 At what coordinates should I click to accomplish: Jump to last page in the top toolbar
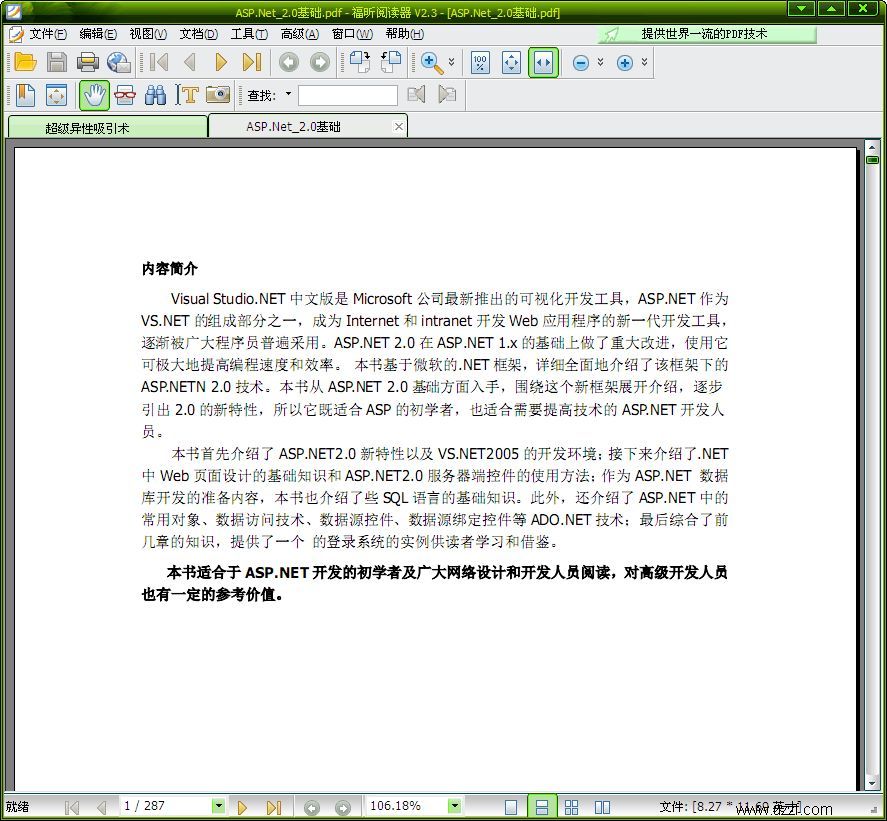252,62
